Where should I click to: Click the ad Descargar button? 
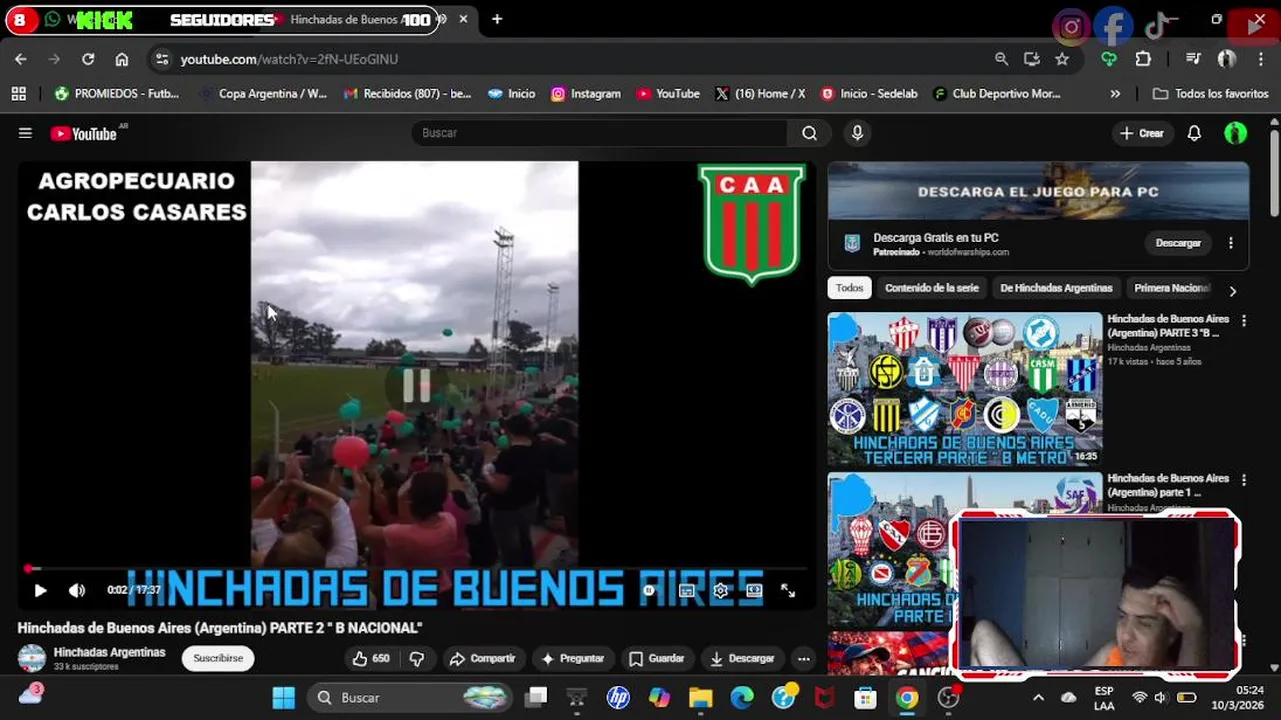tap(1178, 243)
